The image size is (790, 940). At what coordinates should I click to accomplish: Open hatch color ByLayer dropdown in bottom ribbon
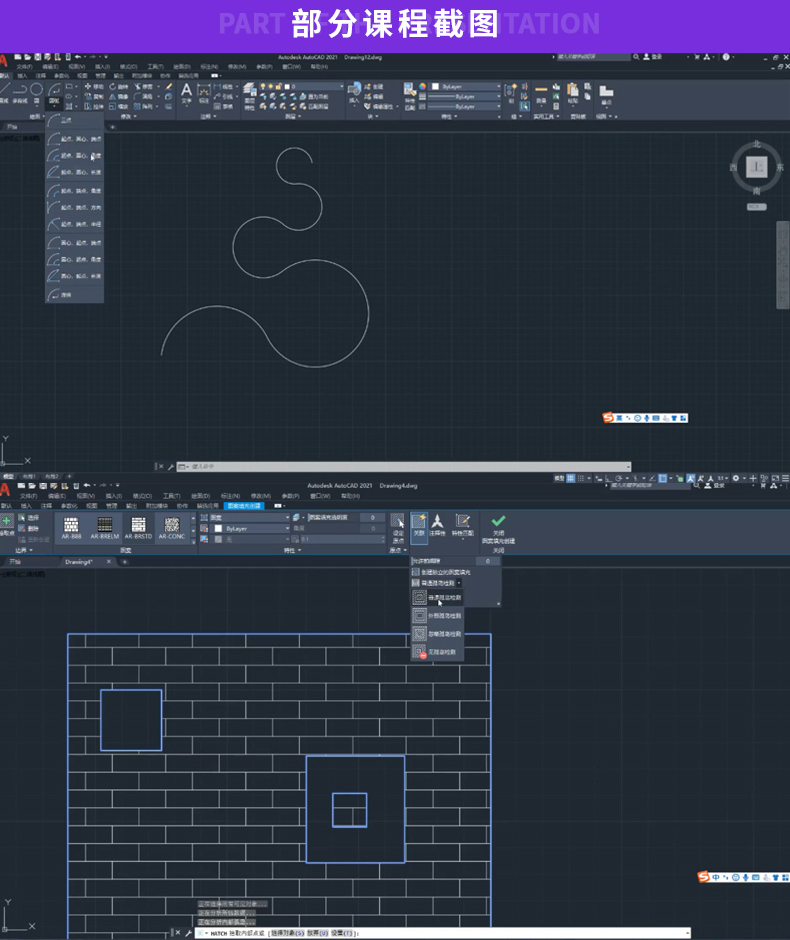click(x=249, y=528)
